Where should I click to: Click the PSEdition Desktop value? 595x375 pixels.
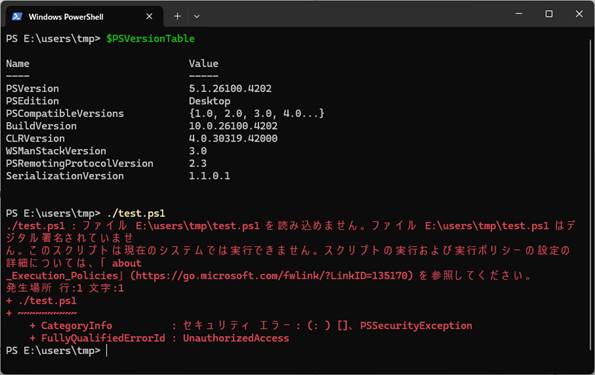(x=209, y=101)
